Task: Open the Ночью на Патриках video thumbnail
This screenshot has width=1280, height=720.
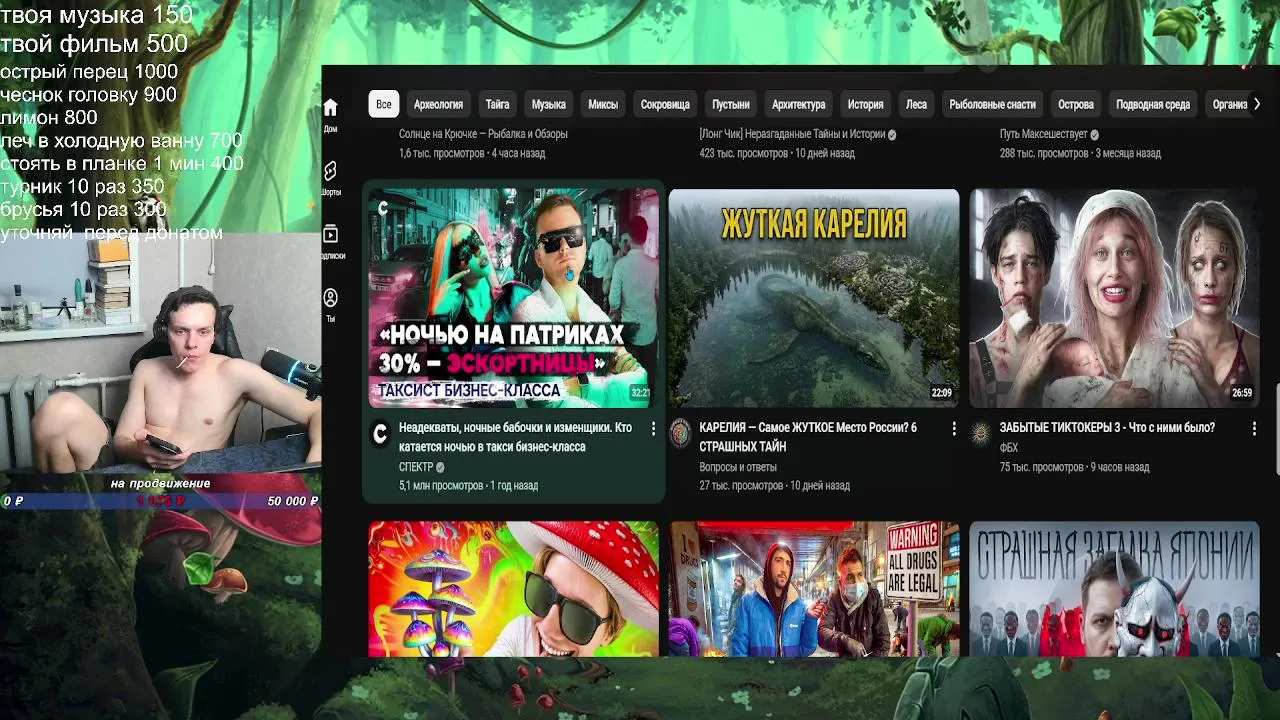Action: tap(513, 298)
